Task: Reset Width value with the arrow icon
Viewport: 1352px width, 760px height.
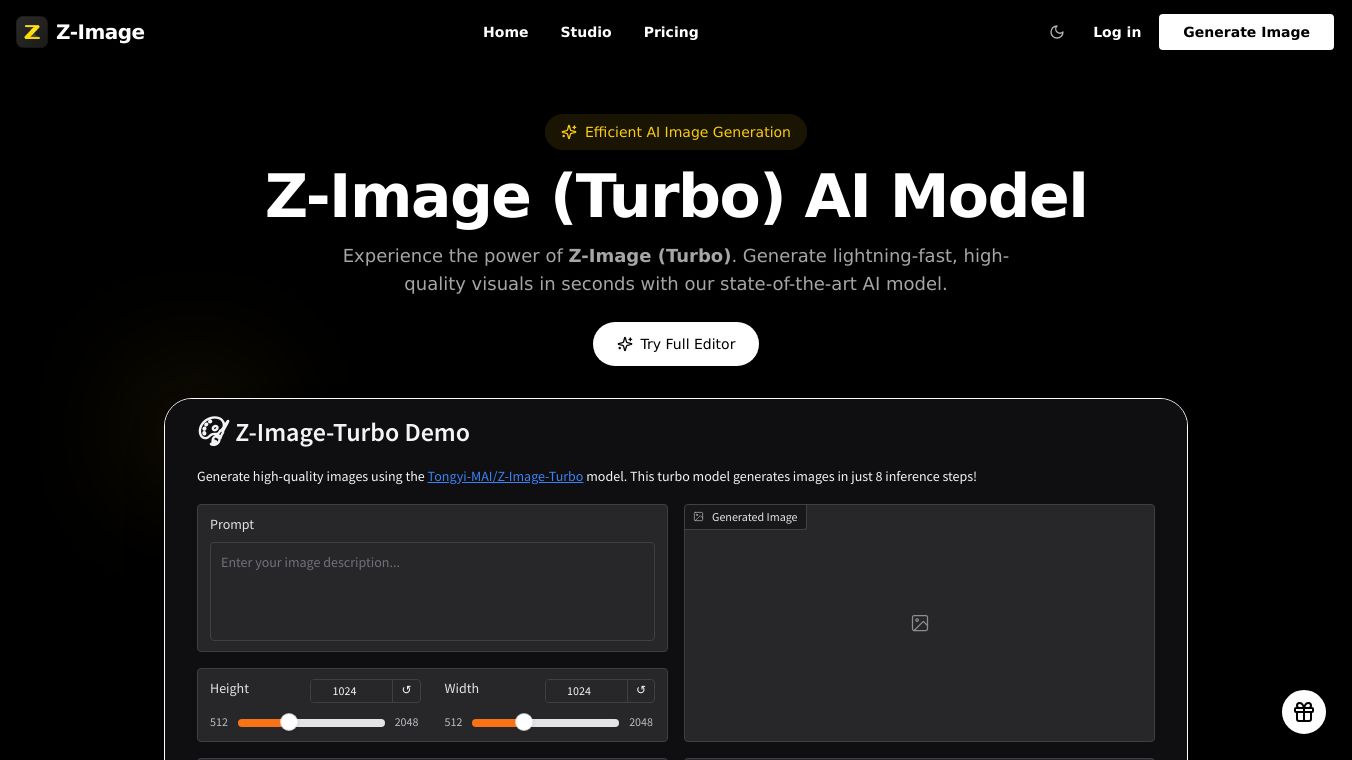Action: [641, 690]
